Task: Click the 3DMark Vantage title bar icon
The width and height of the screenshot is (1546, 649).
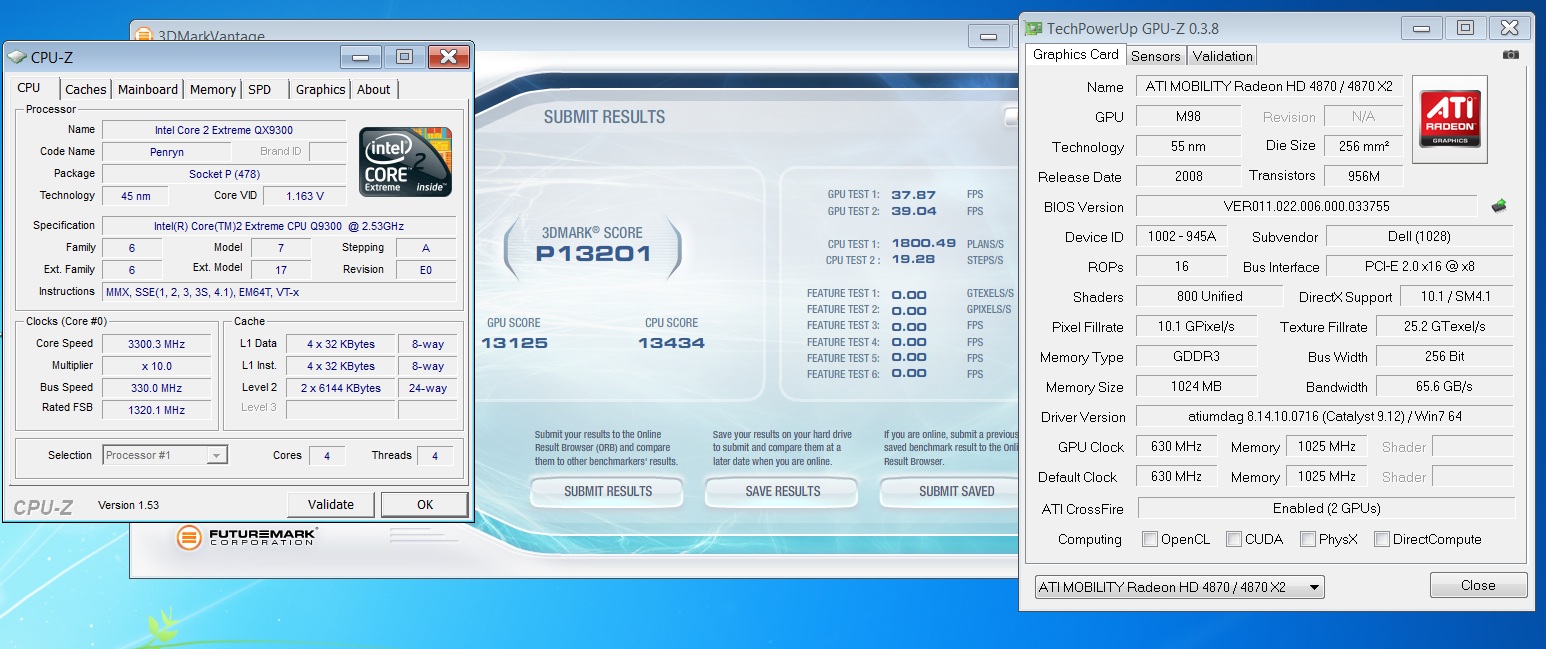Action: point(144,37)
